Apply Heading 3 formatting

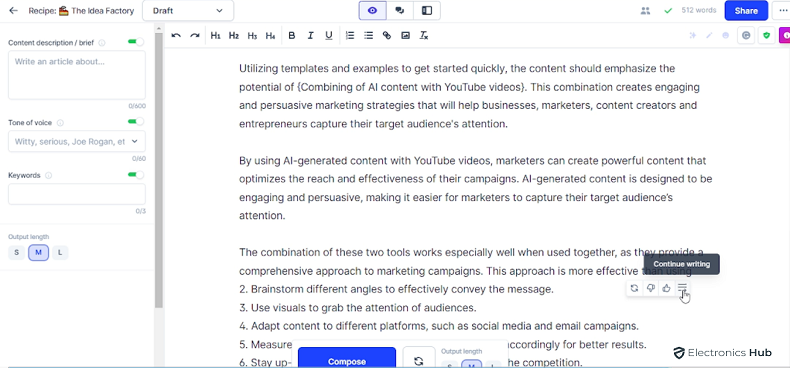coord(252,36)
